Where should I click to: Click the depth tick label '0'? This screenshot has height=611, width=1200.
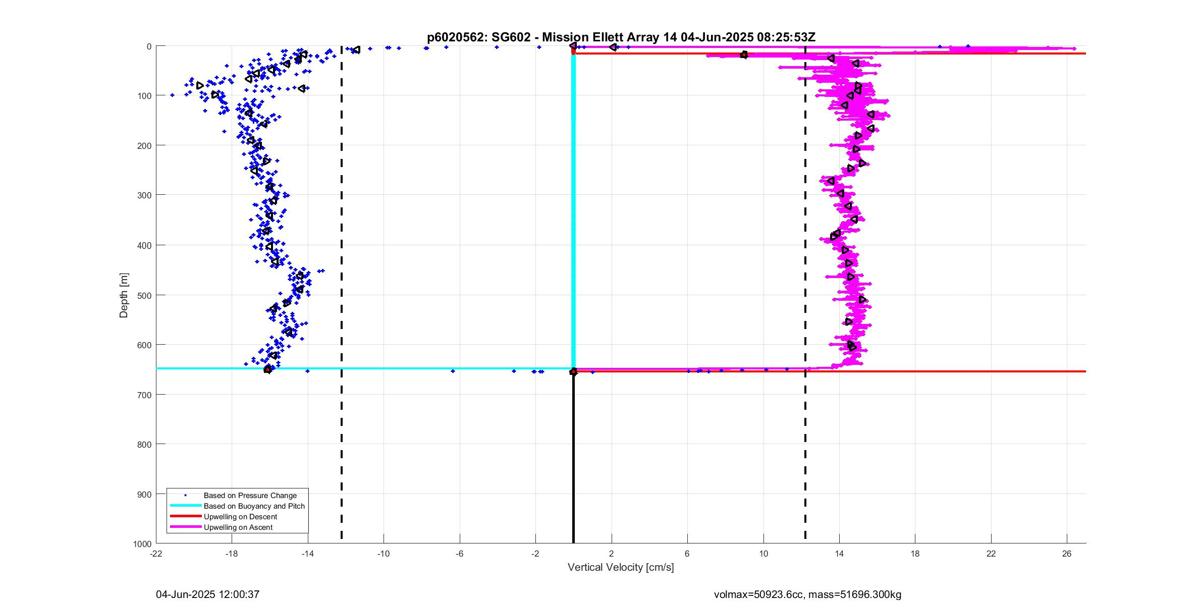(148, 46)
